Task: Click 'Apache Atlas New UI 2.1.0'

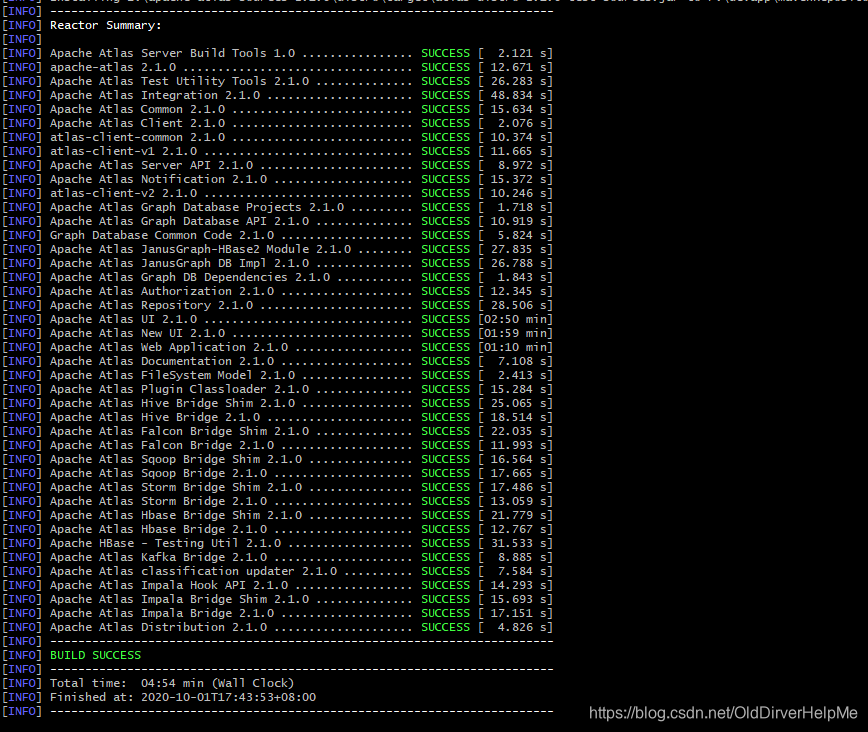Action: (x=137, y=333)
